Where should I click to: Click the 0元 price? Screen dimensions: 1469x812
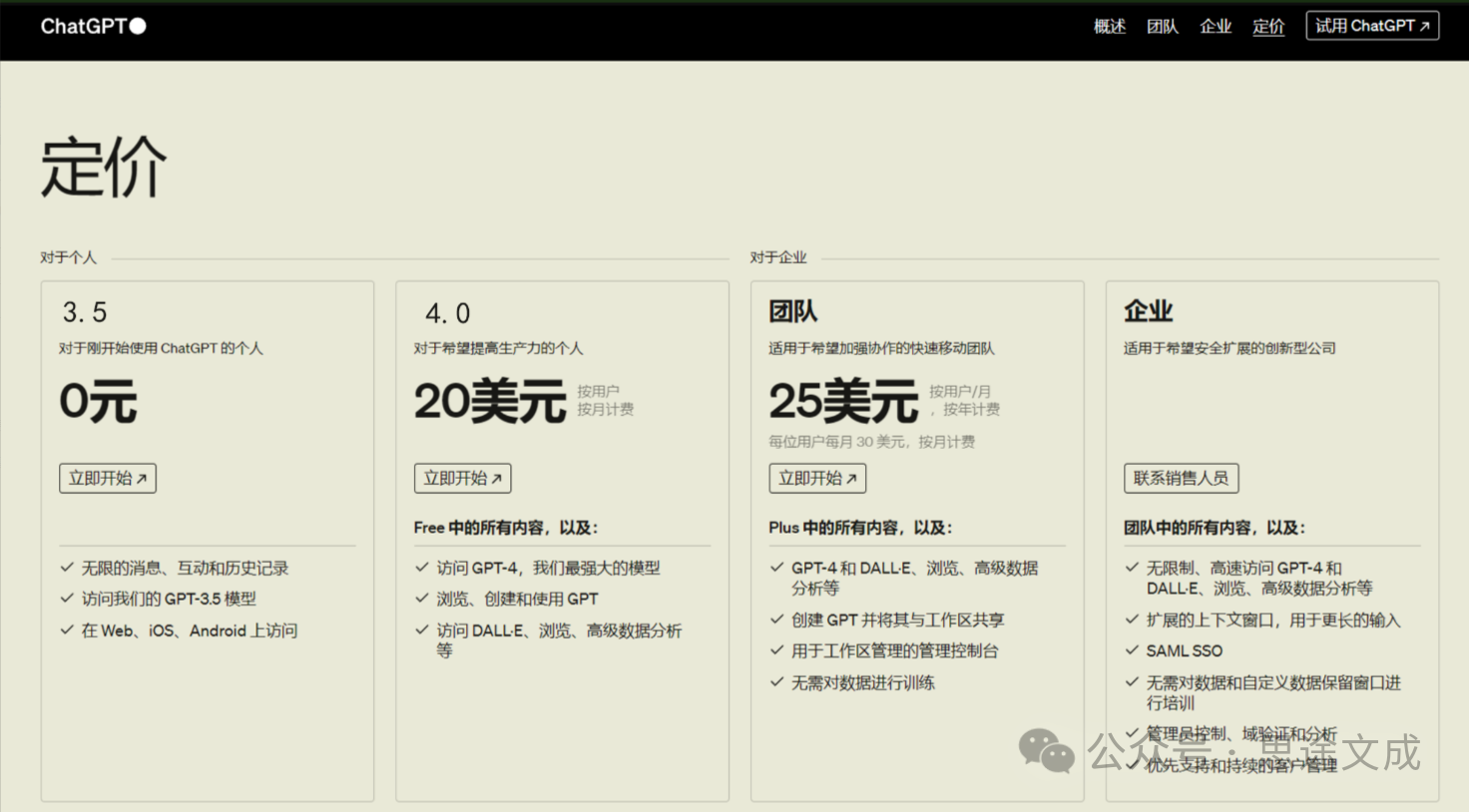pyautogui.click(x=98, y=402)
